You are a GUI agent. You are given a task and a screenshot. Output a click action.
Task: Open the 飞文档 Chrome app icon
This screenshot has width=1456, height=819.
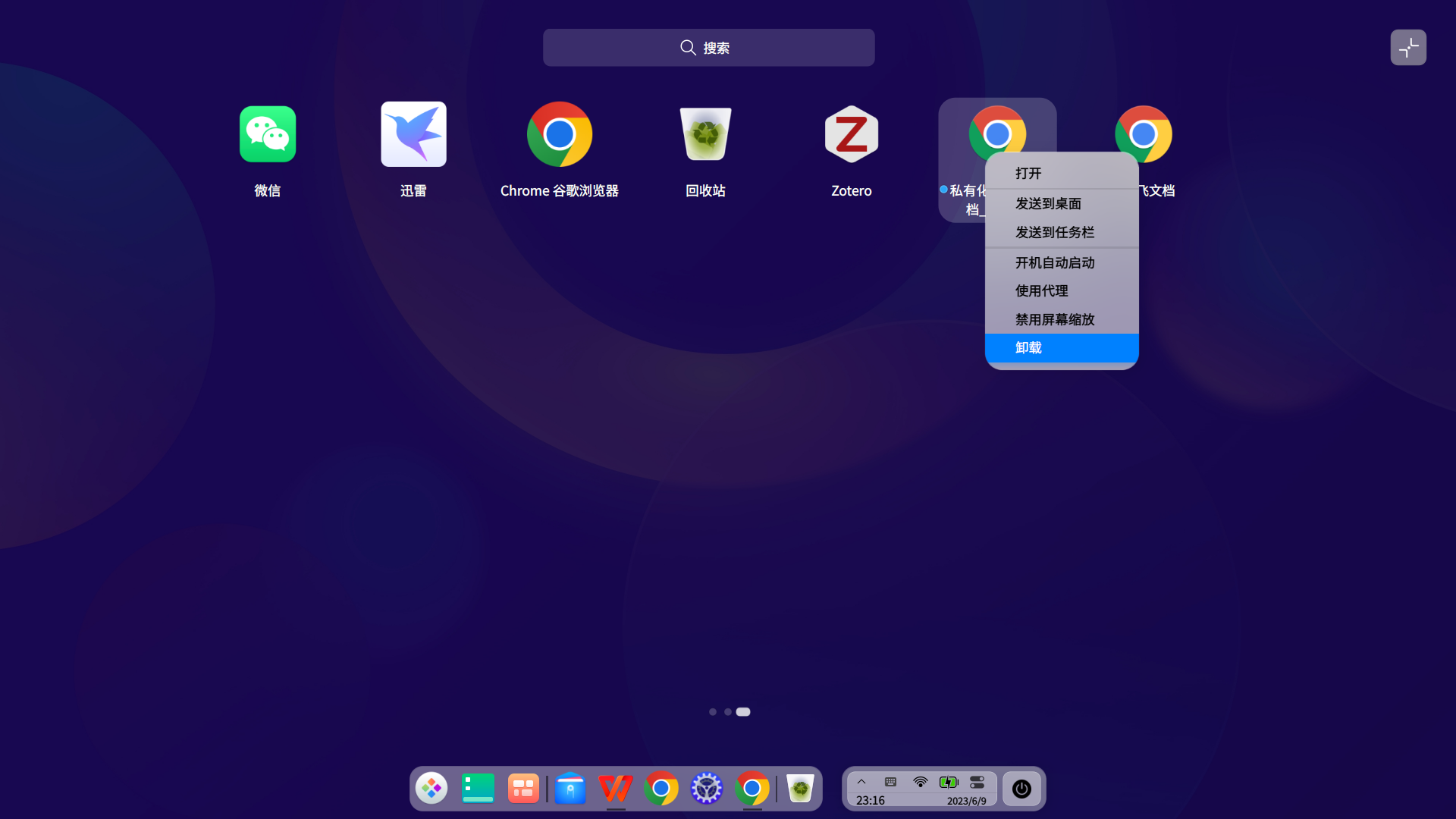1144,133
